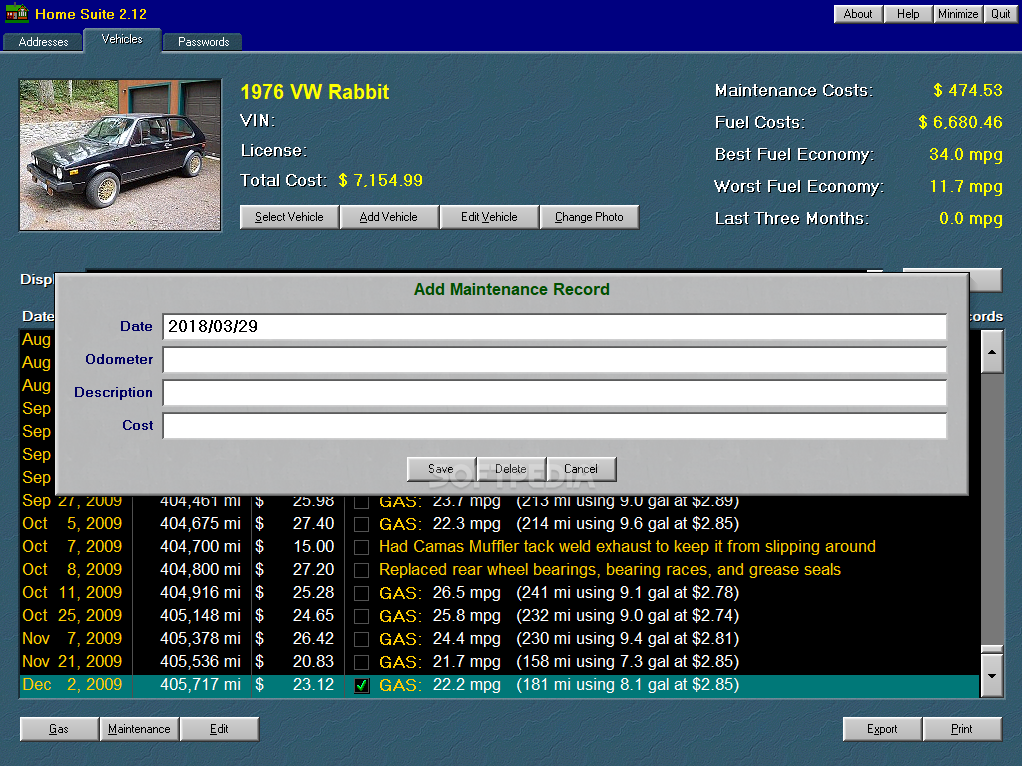Select the 'Oct 5, 2009' date cell

pyautogui.click(x=72, y=523)
